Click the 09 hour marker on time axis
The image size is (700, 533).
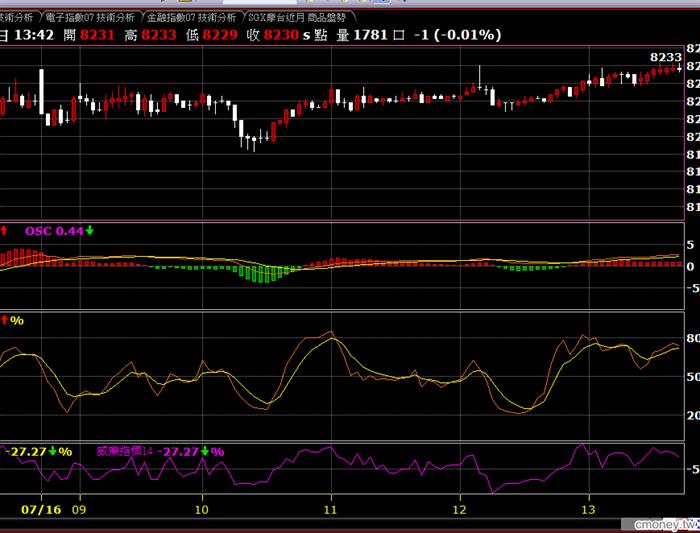coord(79,509)
